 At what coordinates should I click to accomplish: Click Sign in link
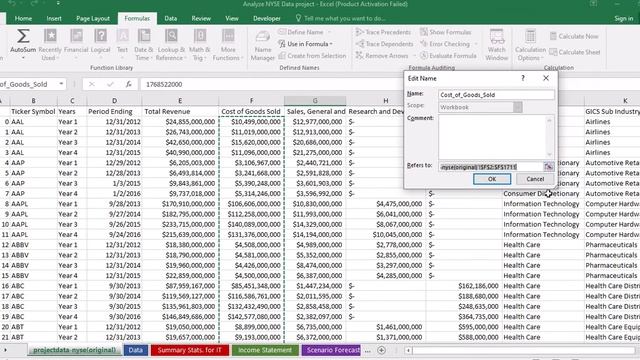click(624, 18)
